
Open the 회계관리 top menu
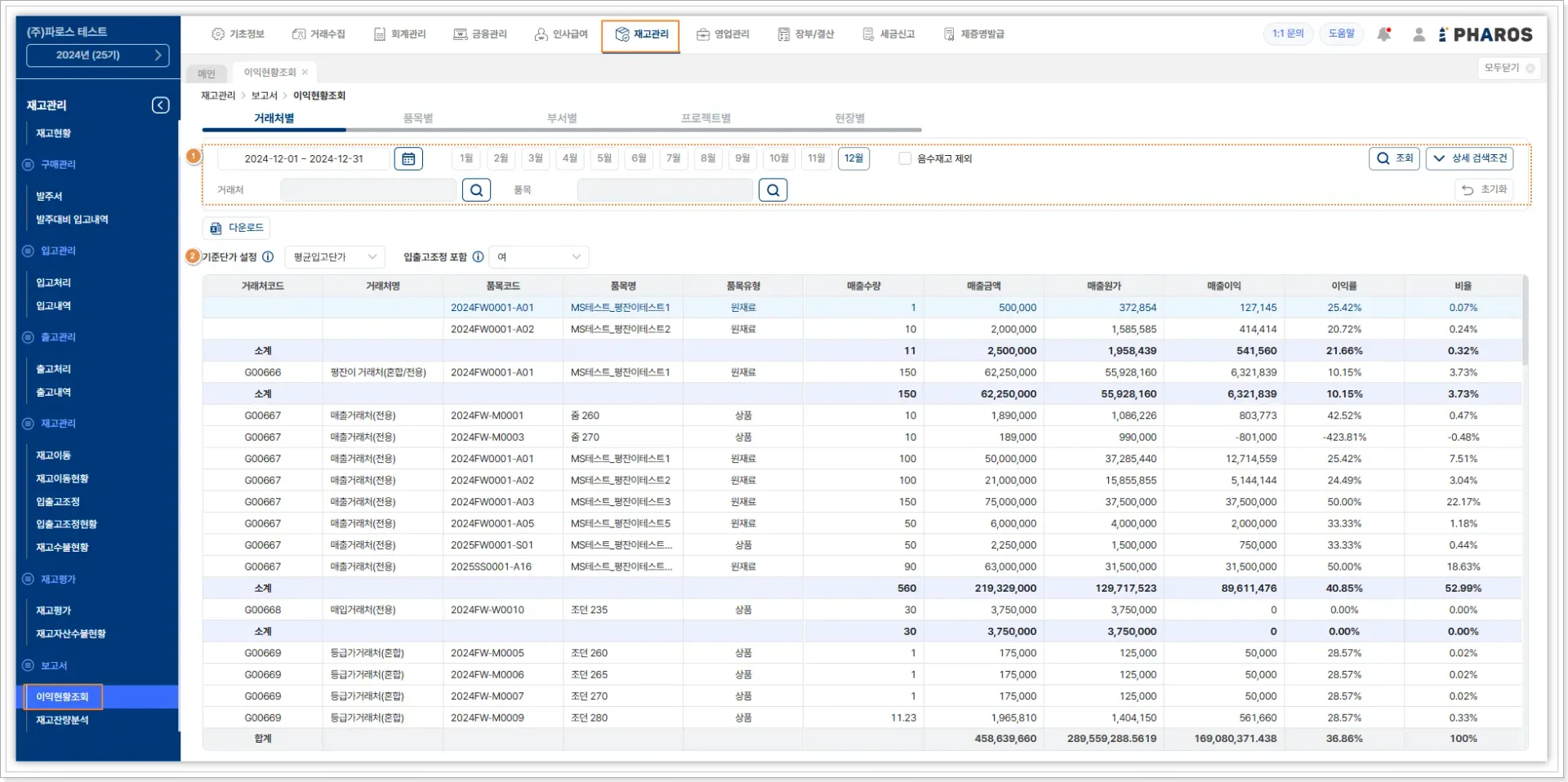coord(400,34)
